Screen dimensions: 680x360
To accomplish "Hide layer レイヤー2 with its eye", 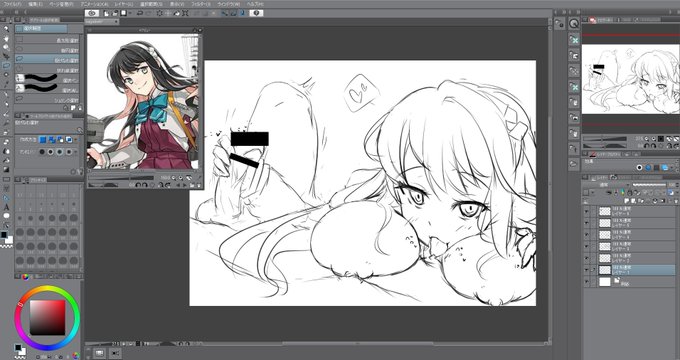I will click(587, 258).
